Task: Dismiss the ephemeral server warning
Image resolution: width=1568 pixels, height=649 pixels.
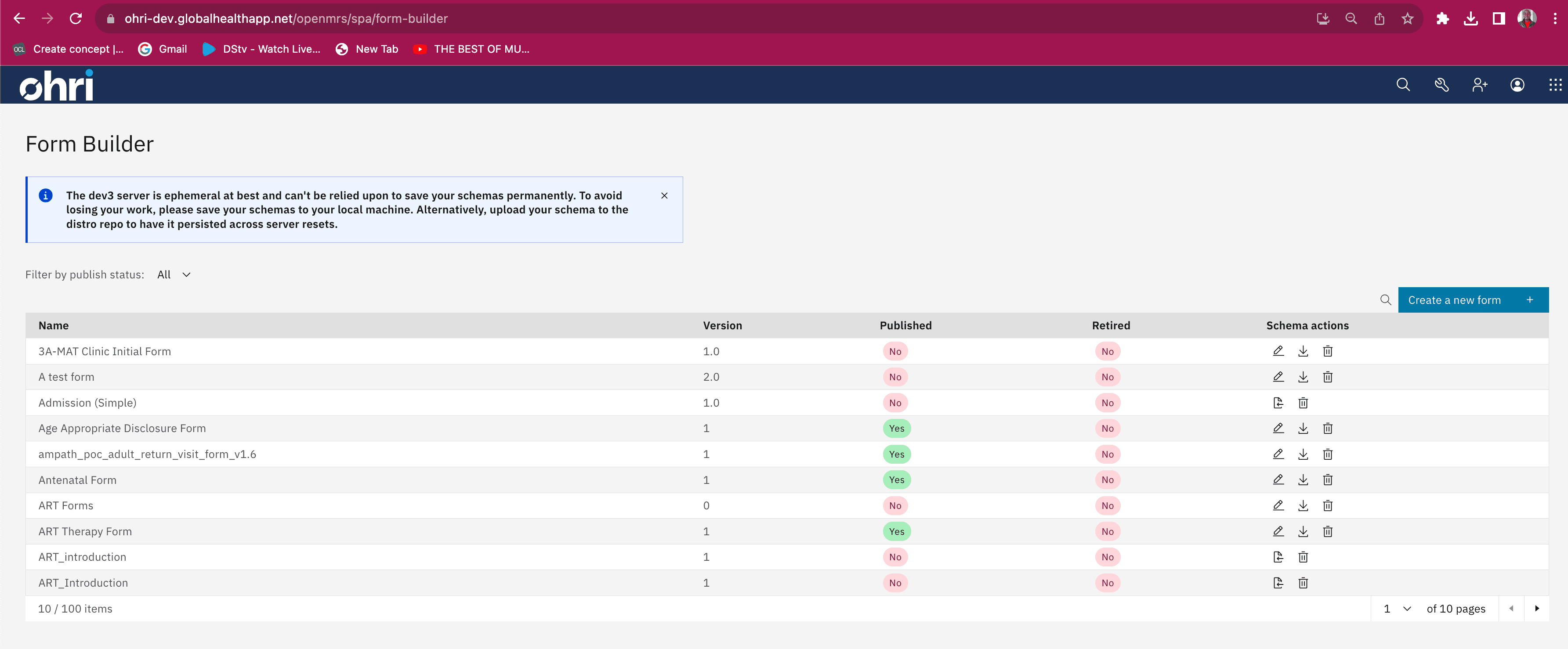Action: pyautogui.click(x=664, y=195)
